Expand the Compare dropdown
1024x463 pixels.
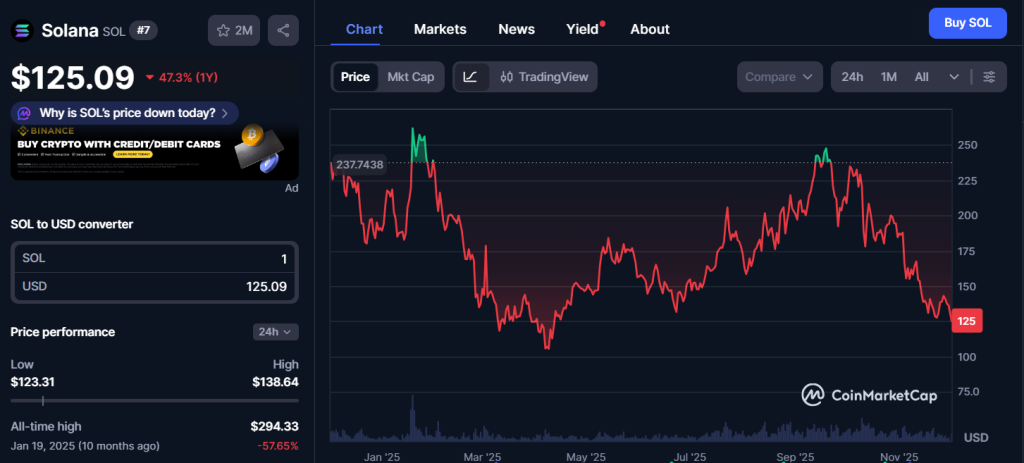click(780, 77)
